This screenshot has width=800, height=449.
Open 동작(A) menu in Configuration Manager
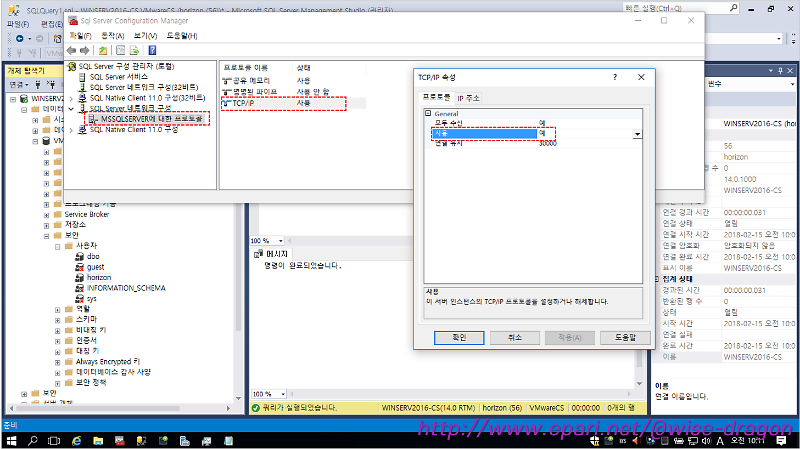tap(113, 36)
